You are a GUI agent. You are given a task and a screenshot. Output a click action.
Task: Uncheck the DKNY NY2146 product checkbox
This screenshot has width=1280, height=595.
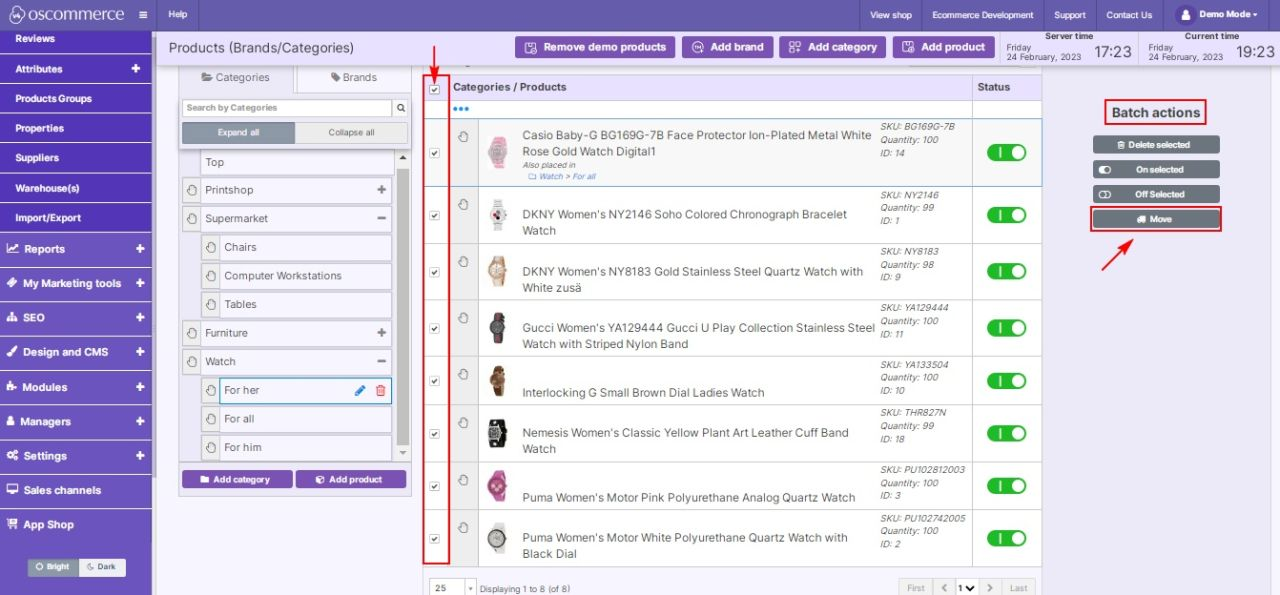pos(434,215)
